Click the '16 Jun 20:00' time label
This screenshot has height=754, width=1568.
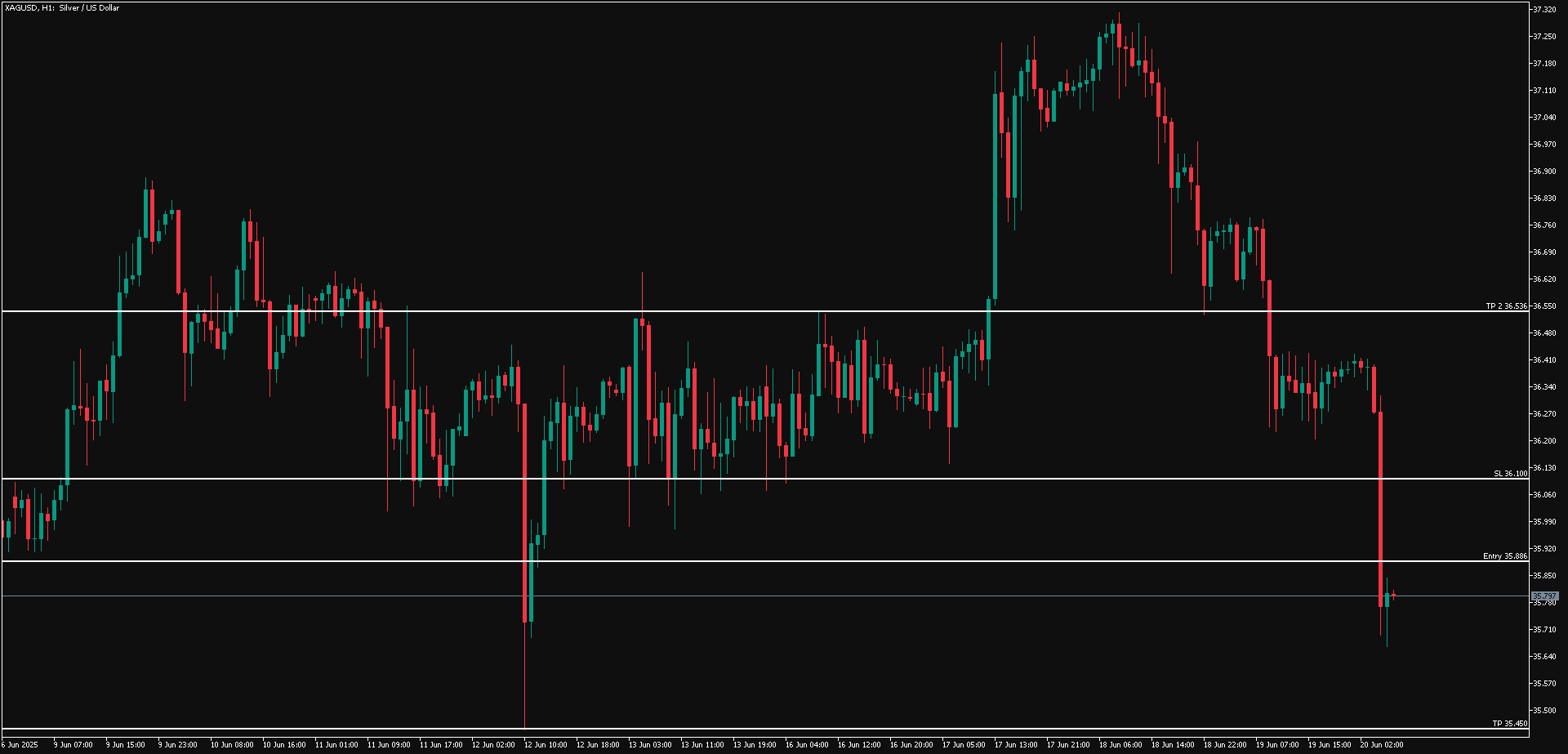pyautogui.click(x=911, y=745)
